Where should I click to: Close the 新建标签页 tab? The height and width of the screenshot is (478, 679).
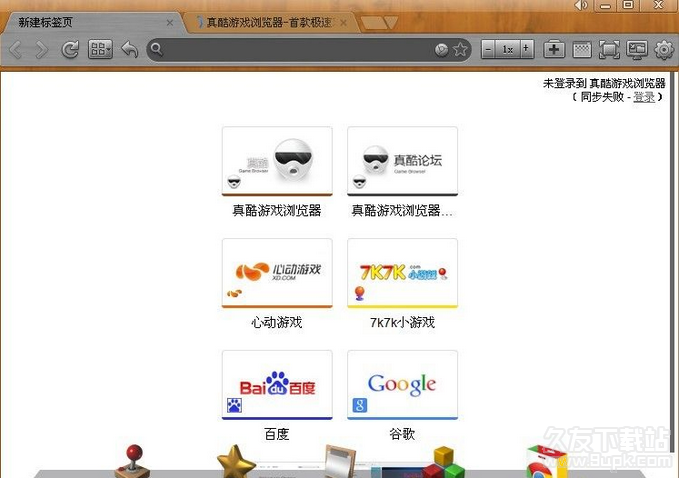[x=170, y=23]
